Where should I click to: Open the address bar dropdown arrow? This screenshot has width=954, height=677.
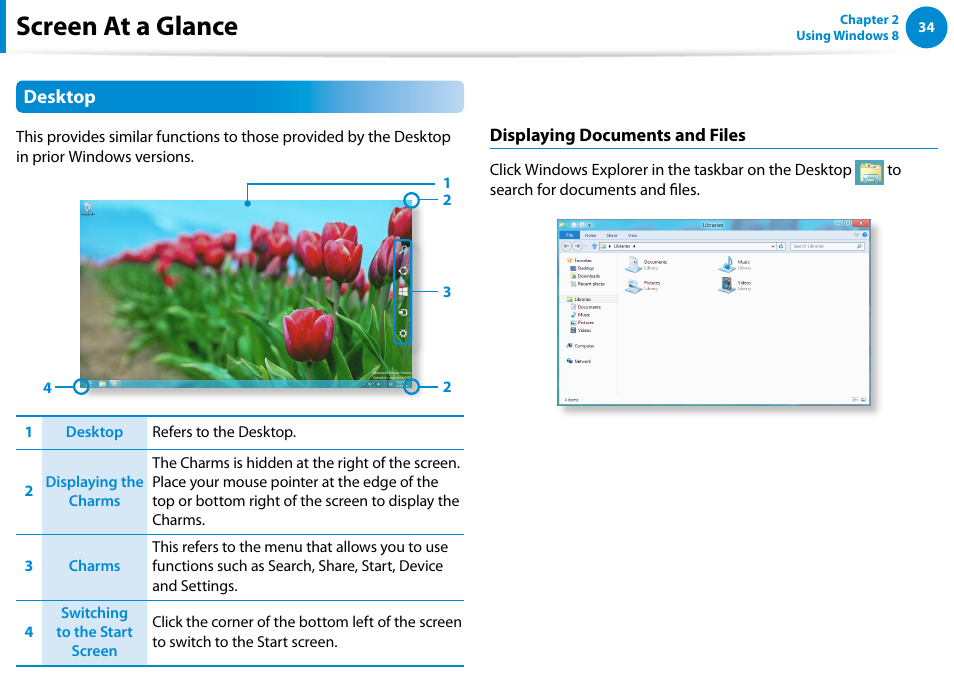[x=775, y=245]
